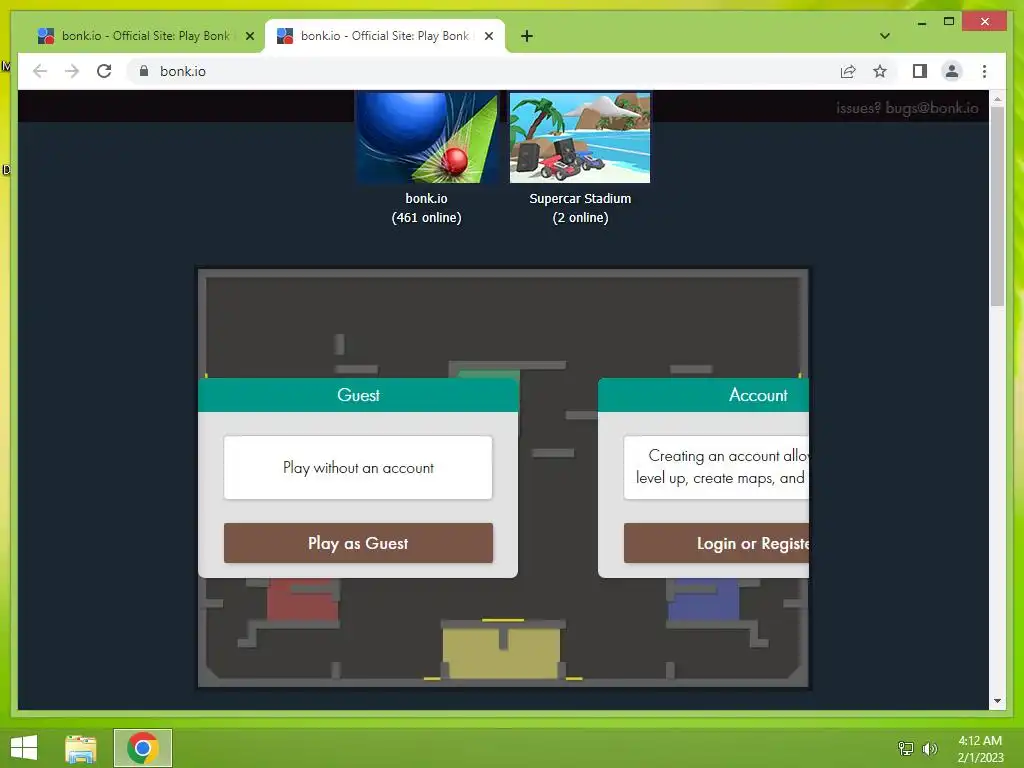Close the second bonk.io tab
Image resolution: width=1024 pixels, height=768 pixels.
pos(488,36)
